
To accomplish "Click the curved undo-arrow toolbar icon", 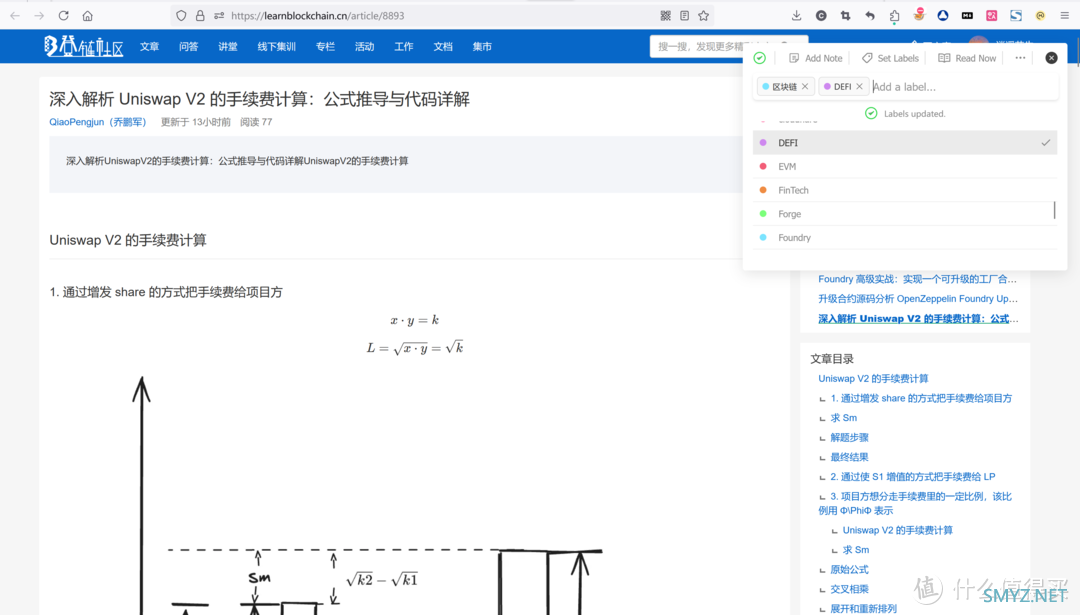I will [870, 15].
